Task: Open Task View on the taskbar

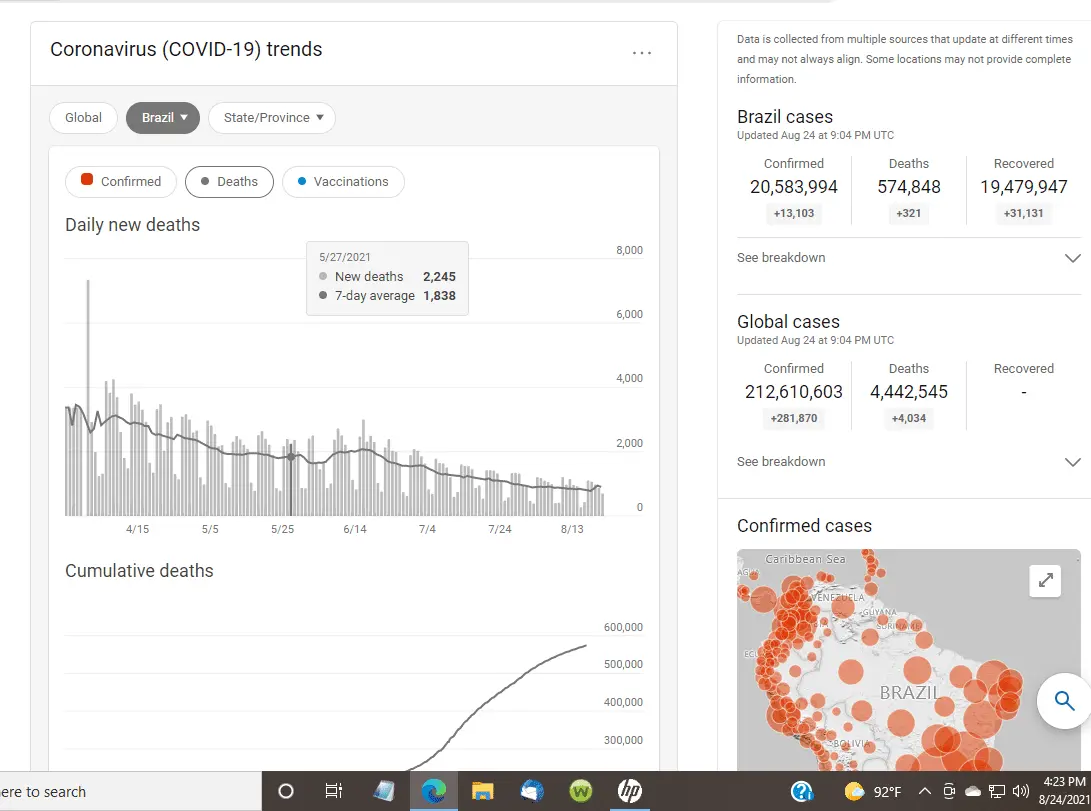Action: pyautogui.click(x=334, y=791)
